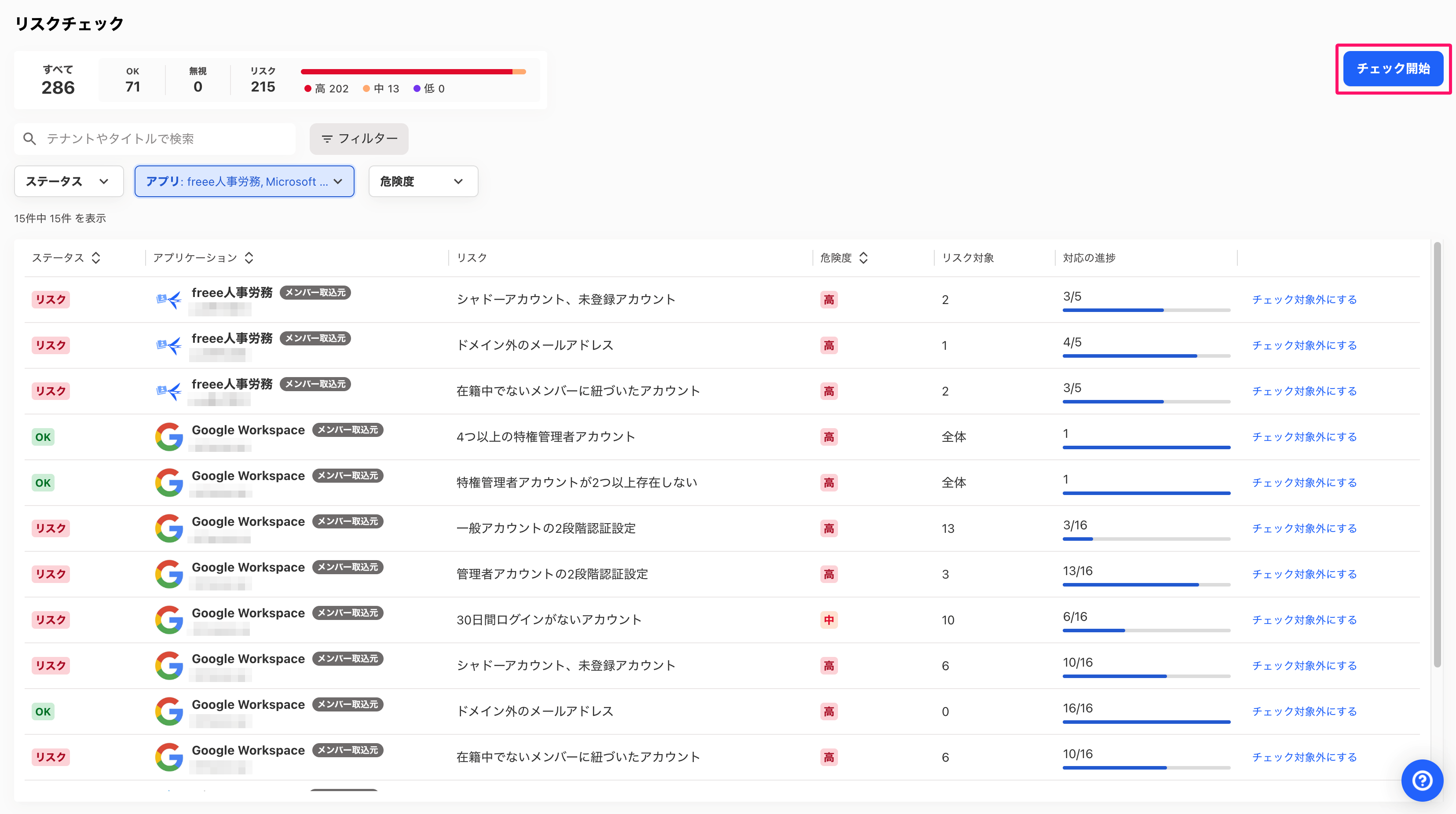The image size is (1456, 814).
Task: Click freee icon in freee ドメイン外のメールアドレス row
Action: (168, 345)
